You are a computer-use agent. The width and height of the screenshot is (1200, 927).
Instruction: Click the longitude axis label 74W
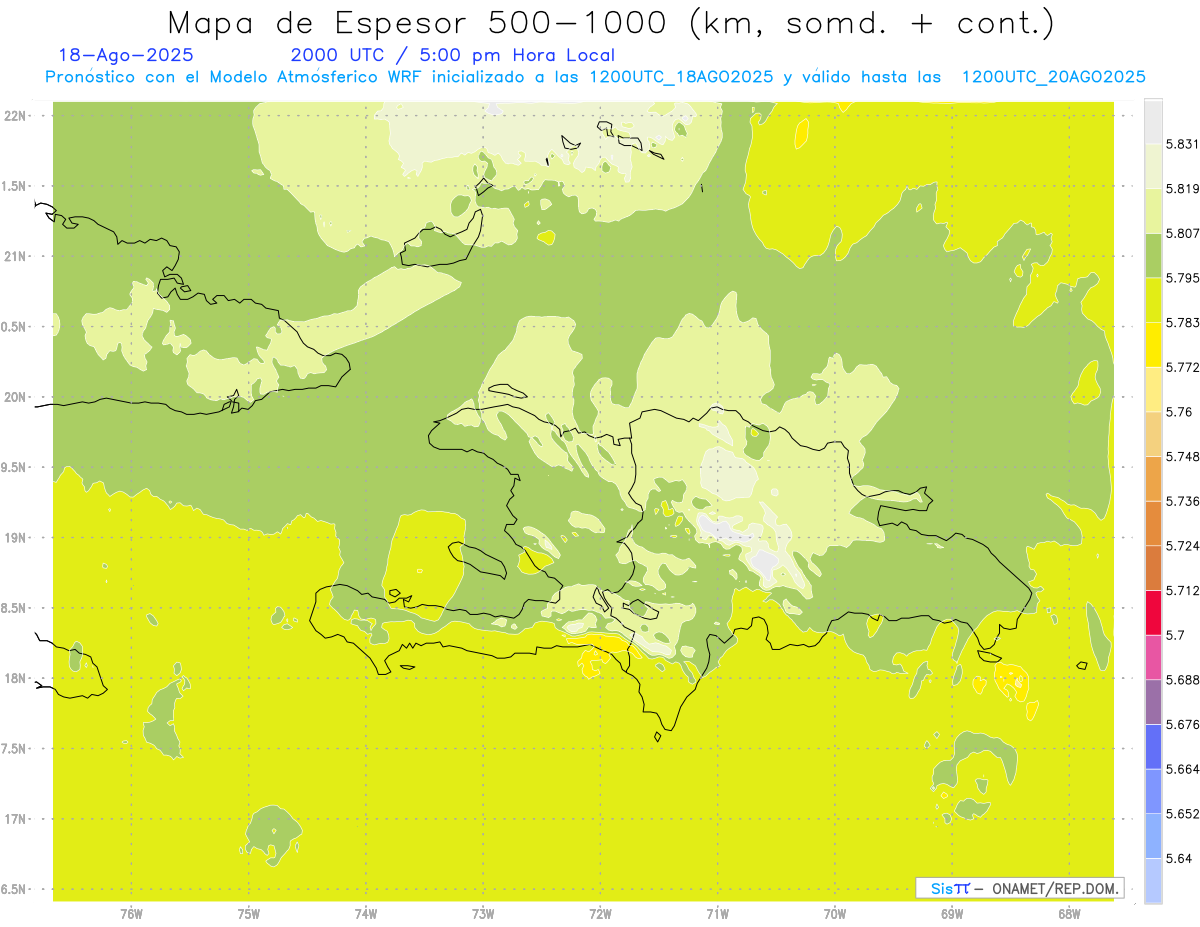(x=366, y=914)
